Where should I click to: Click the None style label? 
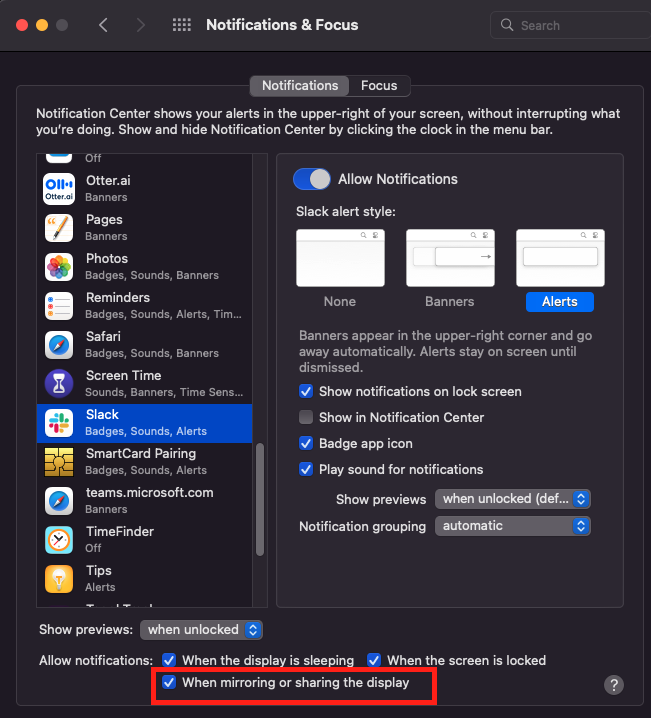[340, 301]
